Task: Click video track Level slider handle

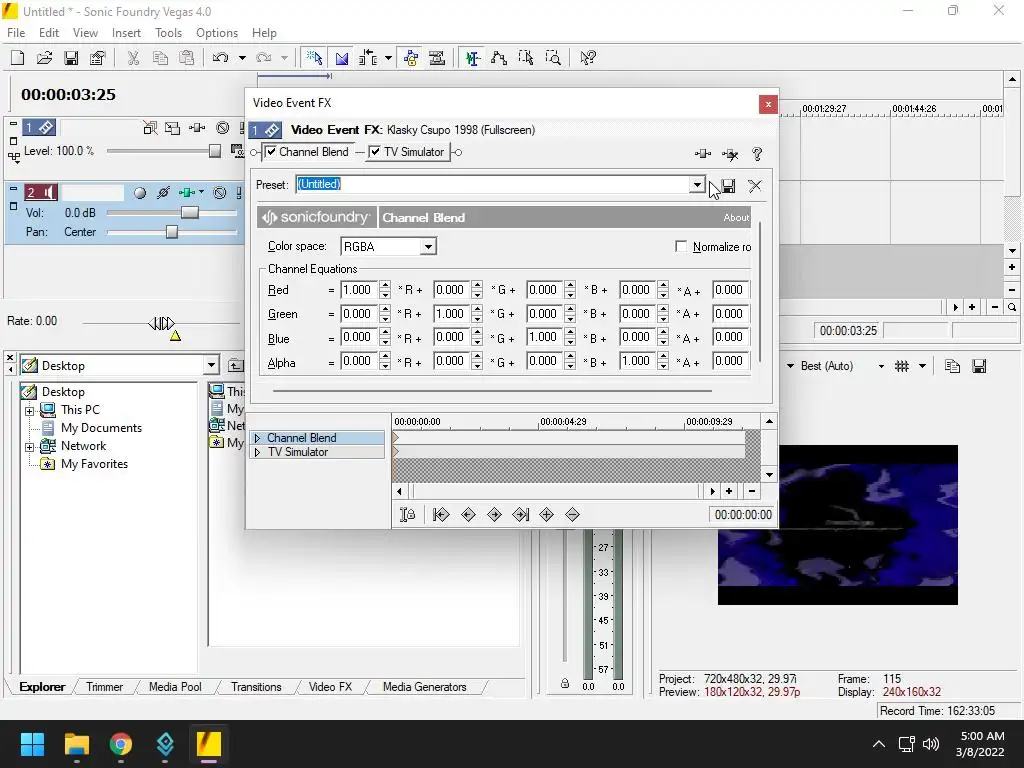Action: coord(214,152)
